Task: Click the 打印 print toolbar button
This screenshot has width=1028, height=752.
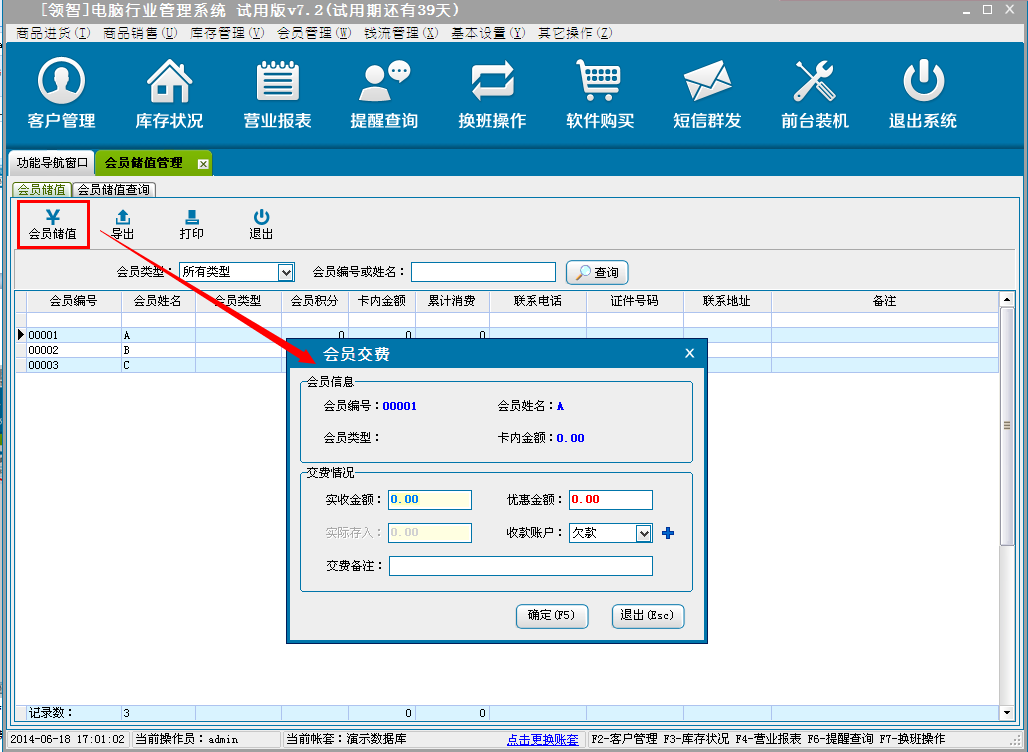Action: (191, 224)
